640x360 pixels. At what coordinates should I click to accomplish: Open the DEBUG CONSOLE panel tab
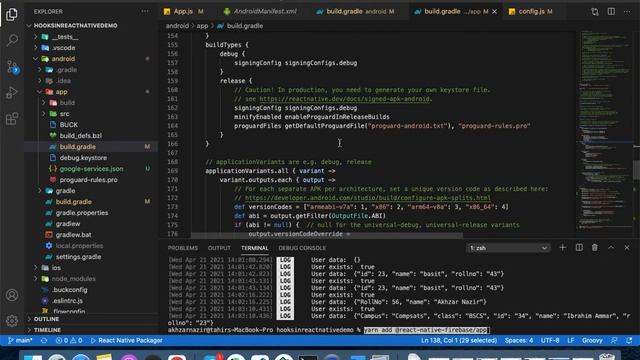tap(302, 248)
